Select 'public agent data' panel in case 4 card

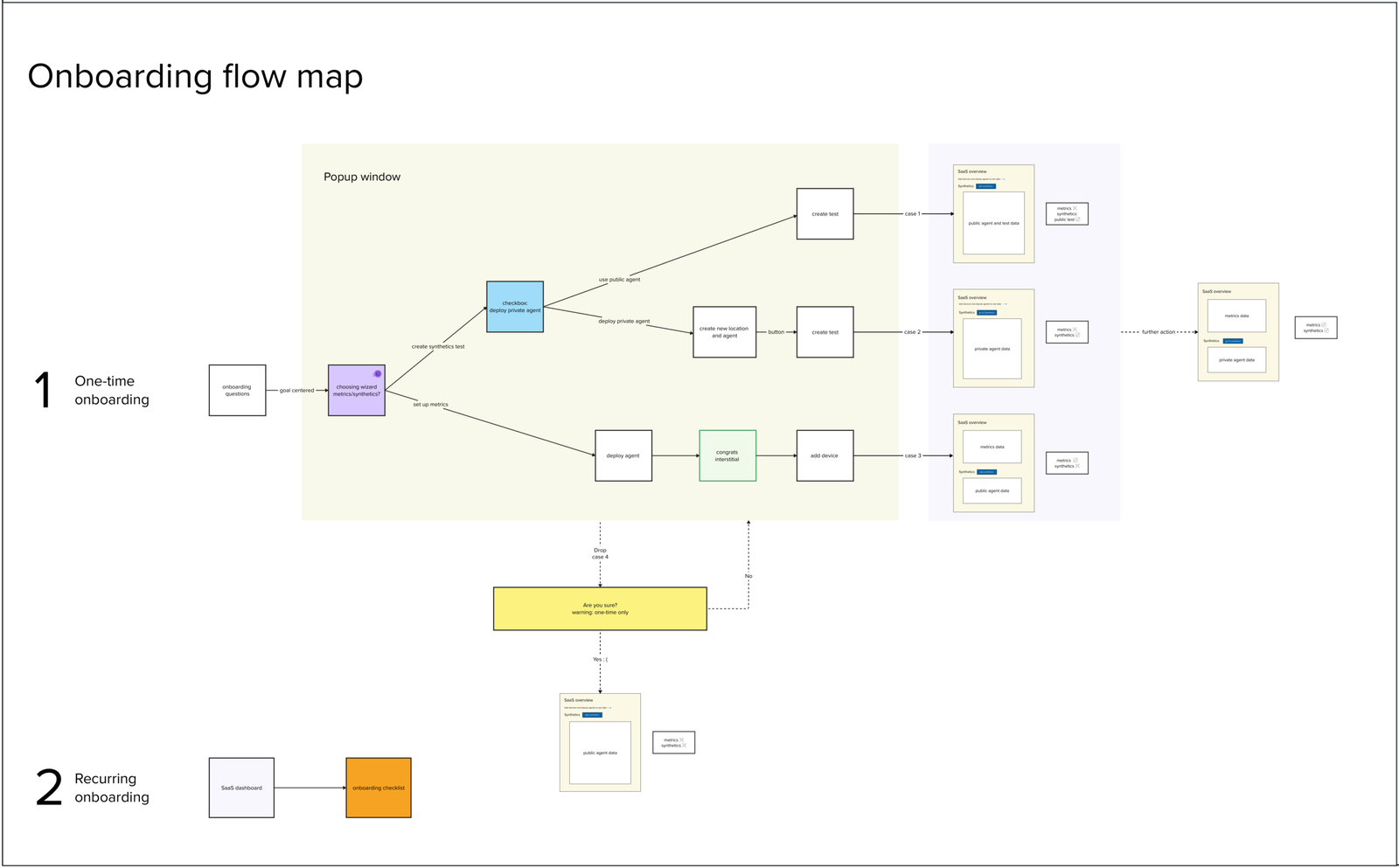coord(600,753)
